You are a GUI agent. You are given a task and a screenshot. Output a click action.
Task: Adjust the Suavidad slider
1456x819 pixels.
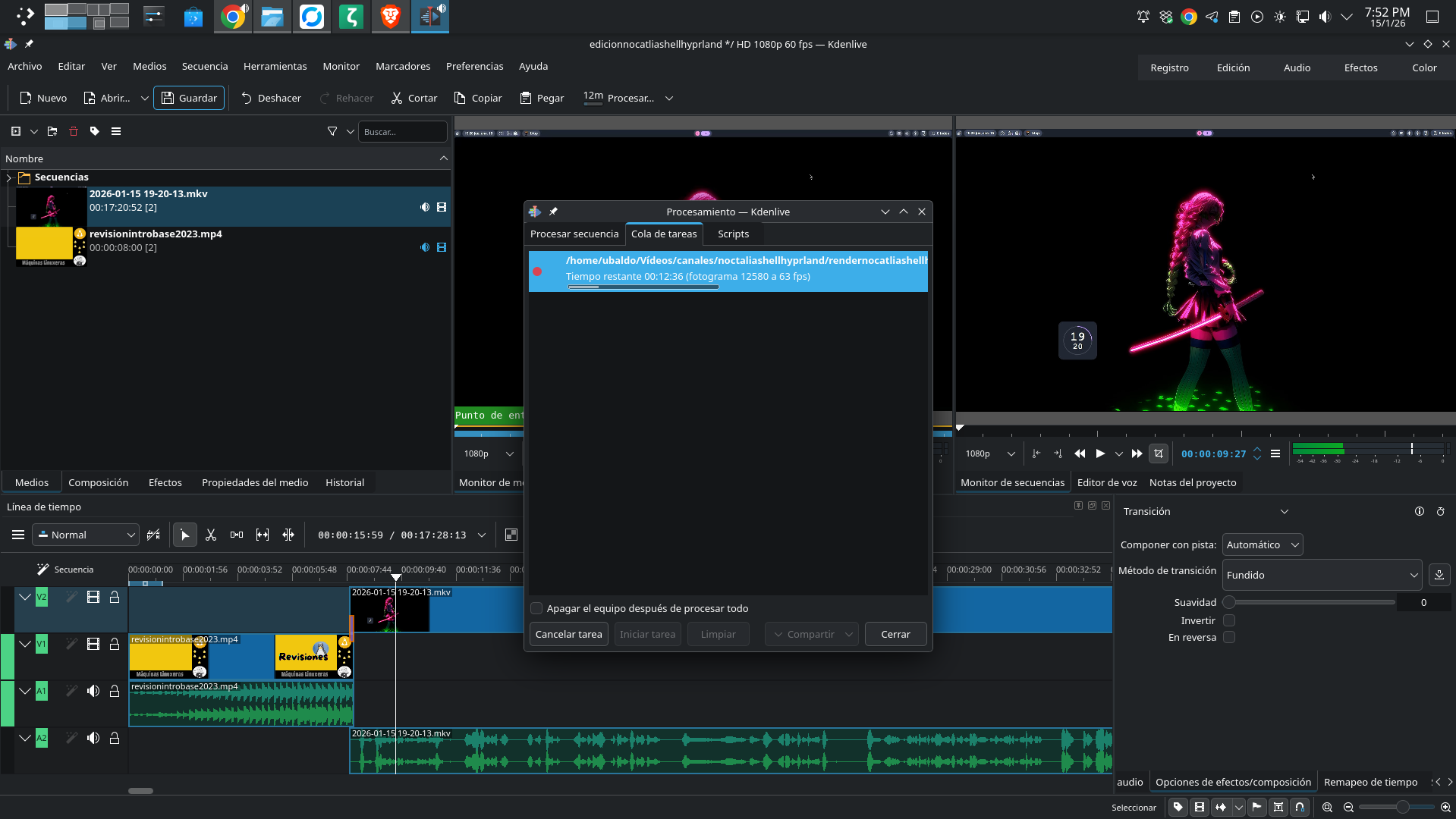pos(1311,602)
